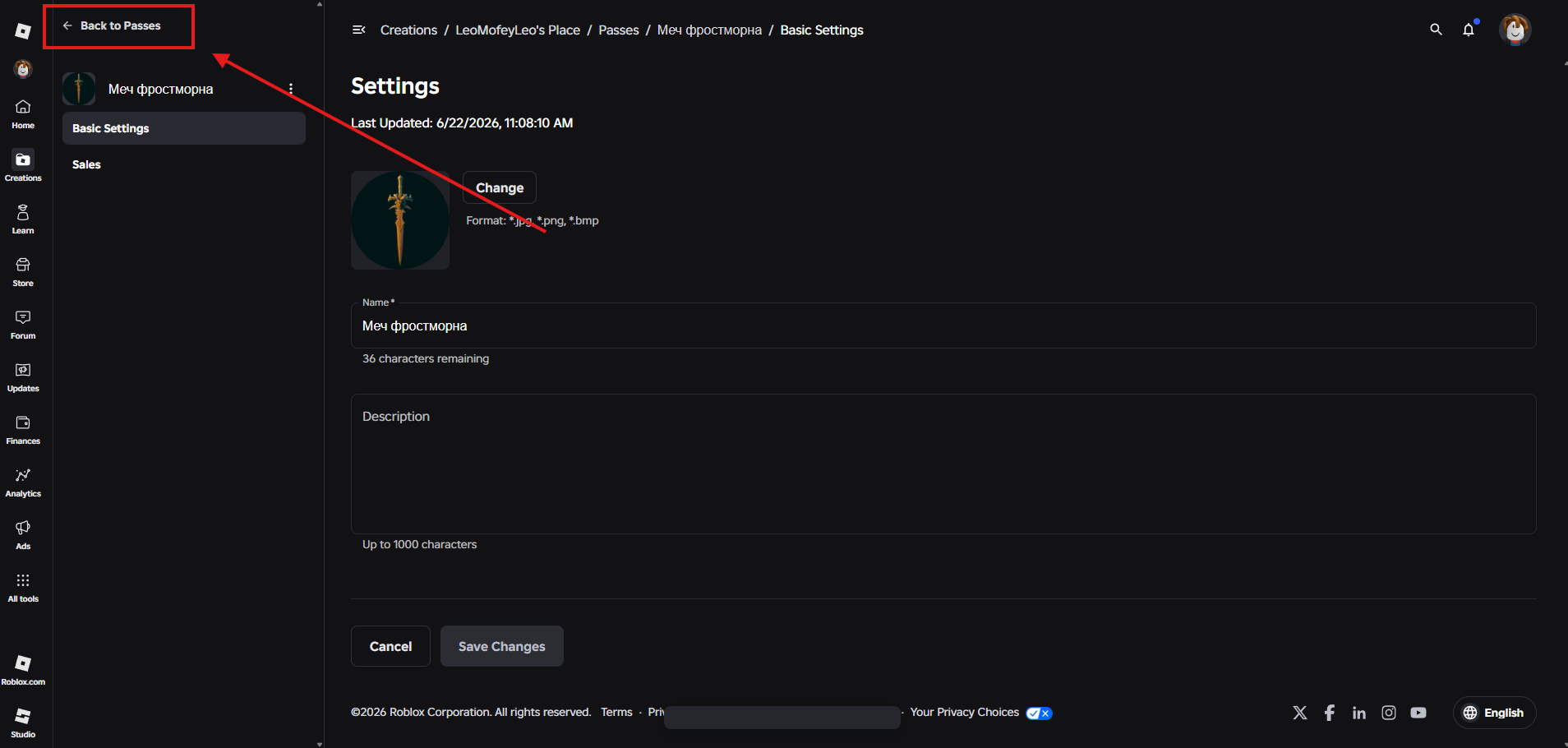Click the Roblox Corporation copyright text
The image size is (1568, 748).
click(471, 712)
